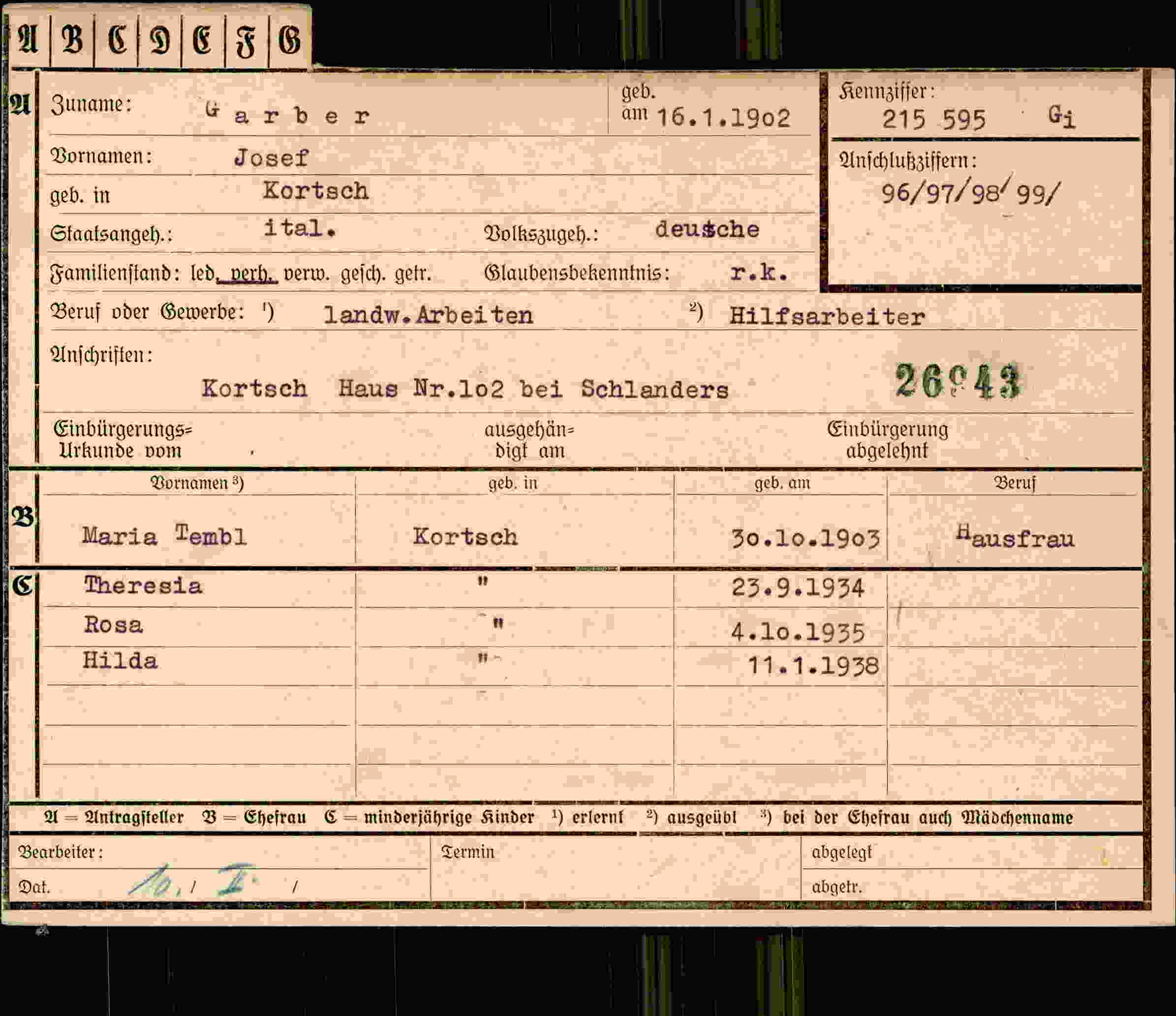The height and width of the screenshot is (1016, 1176).
Task: Click the 'Termin' label
Action: tap(467, 852)
